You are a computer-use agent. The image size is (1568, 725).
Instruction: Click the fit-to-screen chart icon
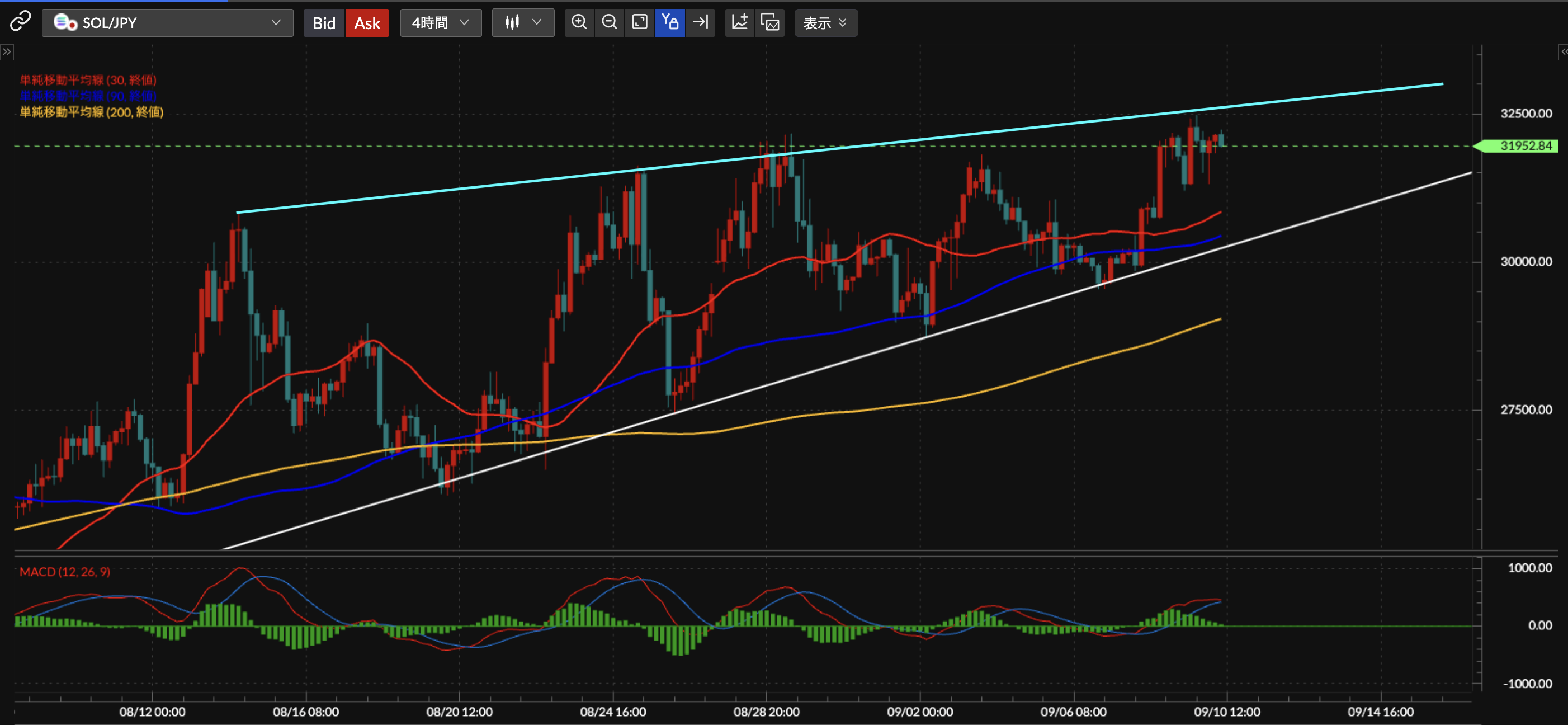point(640,22)
